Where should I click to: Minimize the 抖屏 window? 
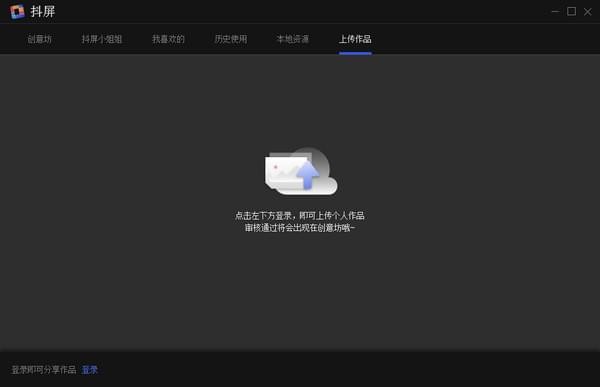555,11
